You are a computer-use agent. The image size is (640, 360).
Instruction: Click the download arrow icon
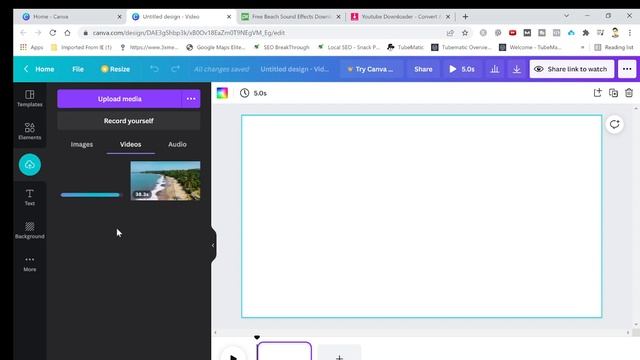pyautogui.click(x=516, y=69)
